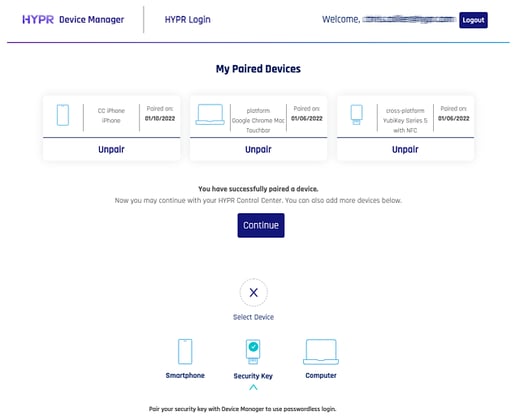Unpair the YubiKey Series 5 device
Screen dimensions: 520x416
tap(405, 149)
